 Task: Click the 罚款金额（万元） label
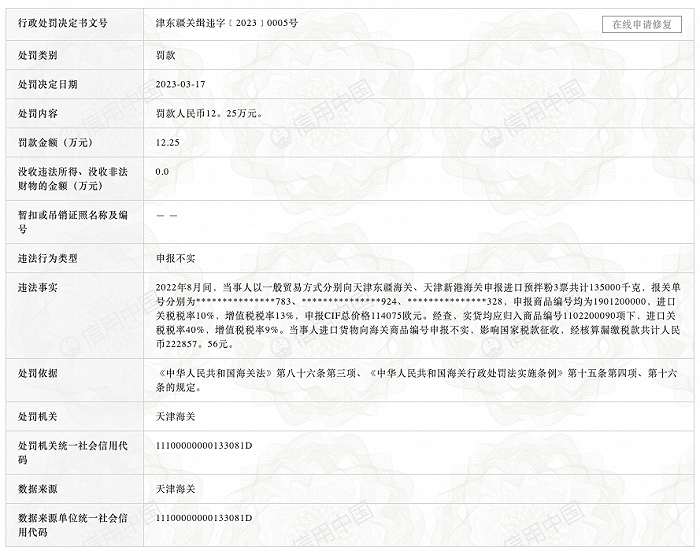coord(55,142)
